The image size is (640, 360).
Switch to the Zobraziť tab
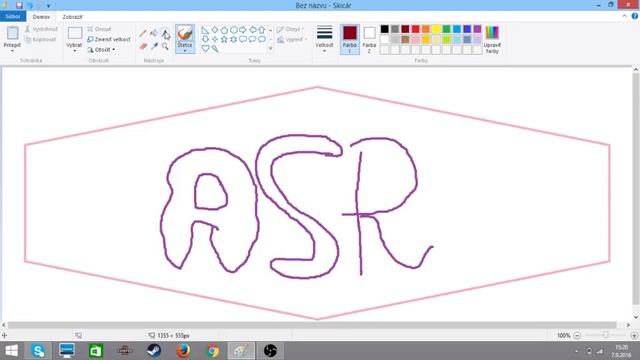coord(72,17)
